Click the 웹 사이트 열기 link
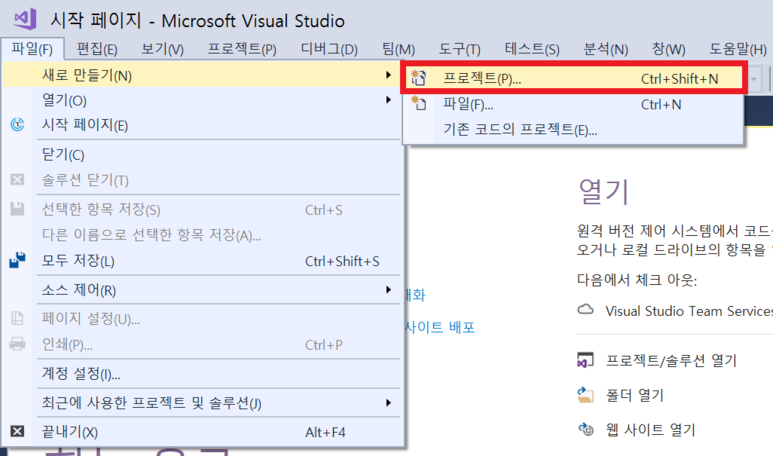This screenshot has width=773, height=456. 650,429
